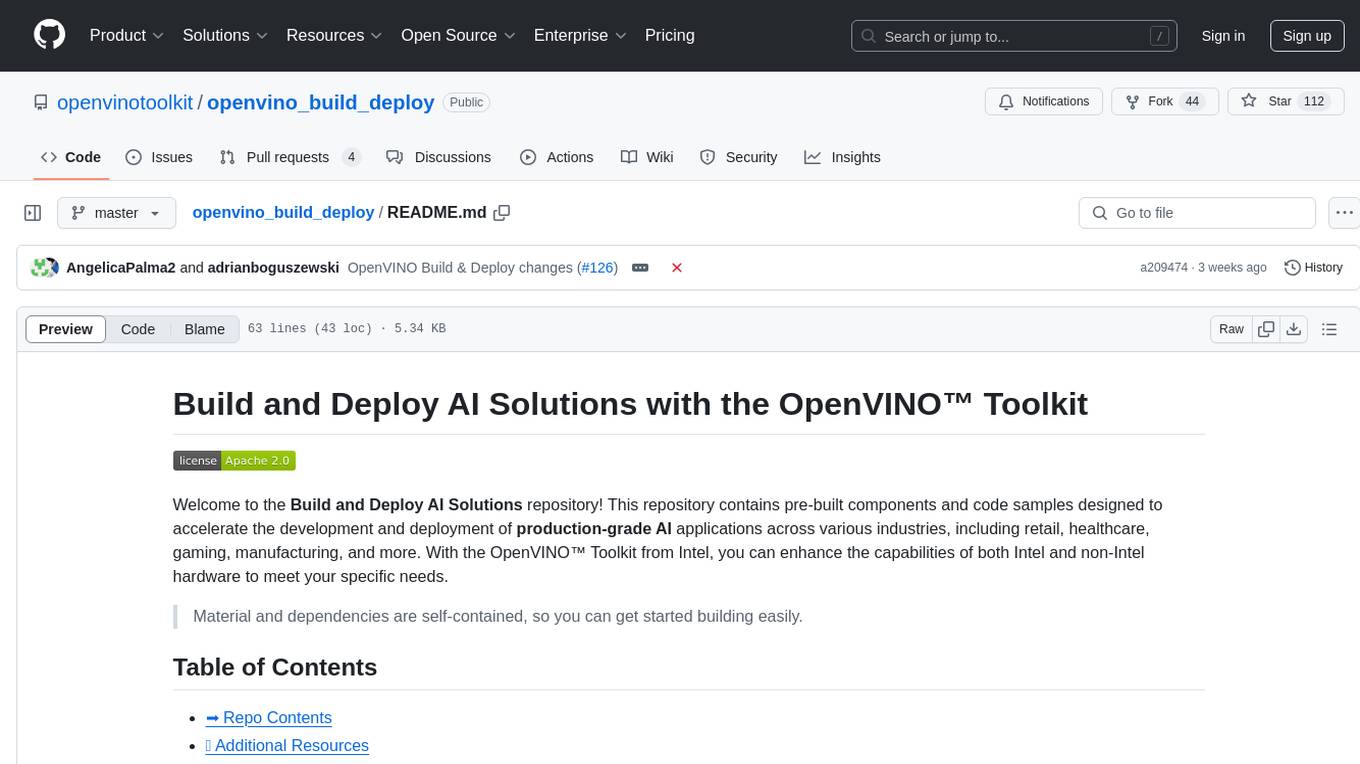Copy the README.md file path

tap(502, 212)
